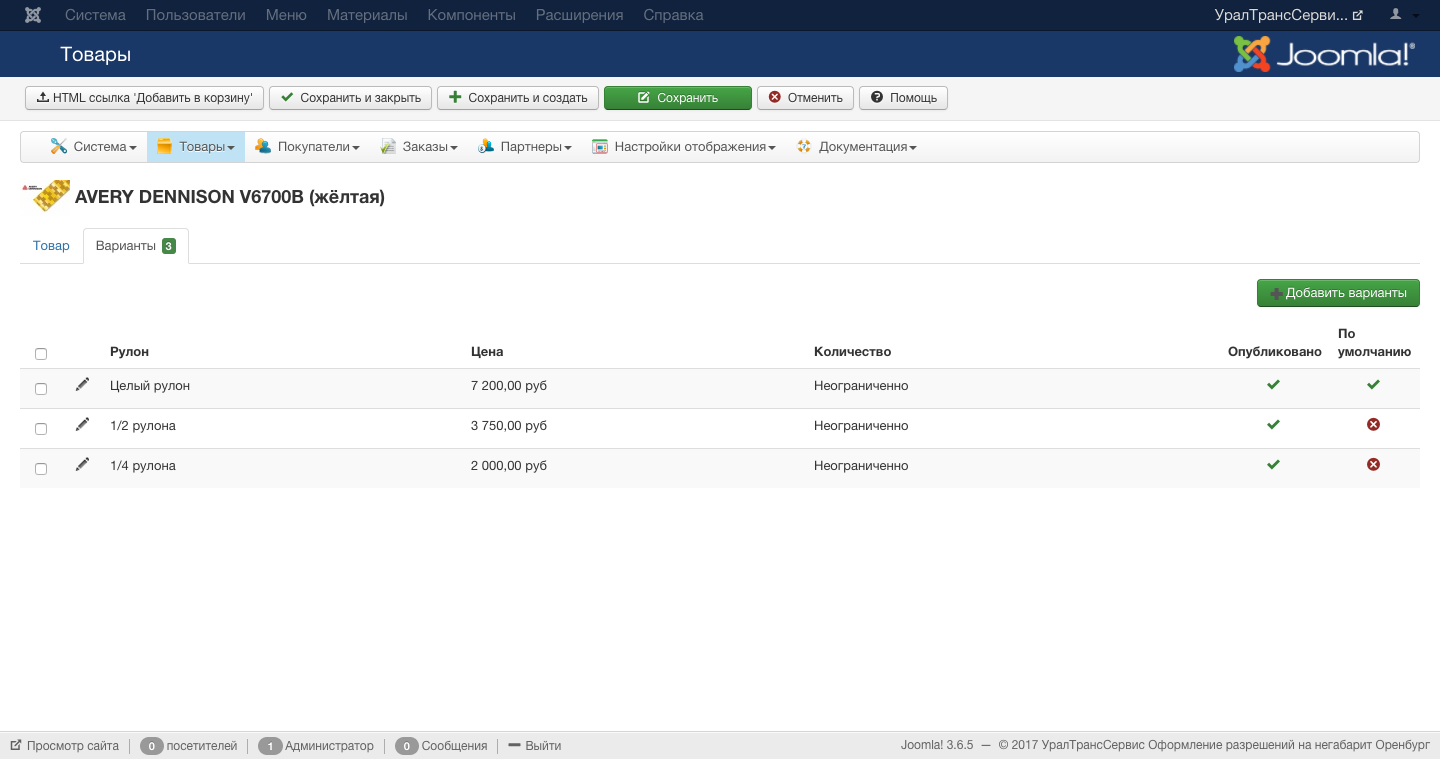Click the pencil edit icon for 1/2 рулона
The image size is (1440, 759).
82,425
